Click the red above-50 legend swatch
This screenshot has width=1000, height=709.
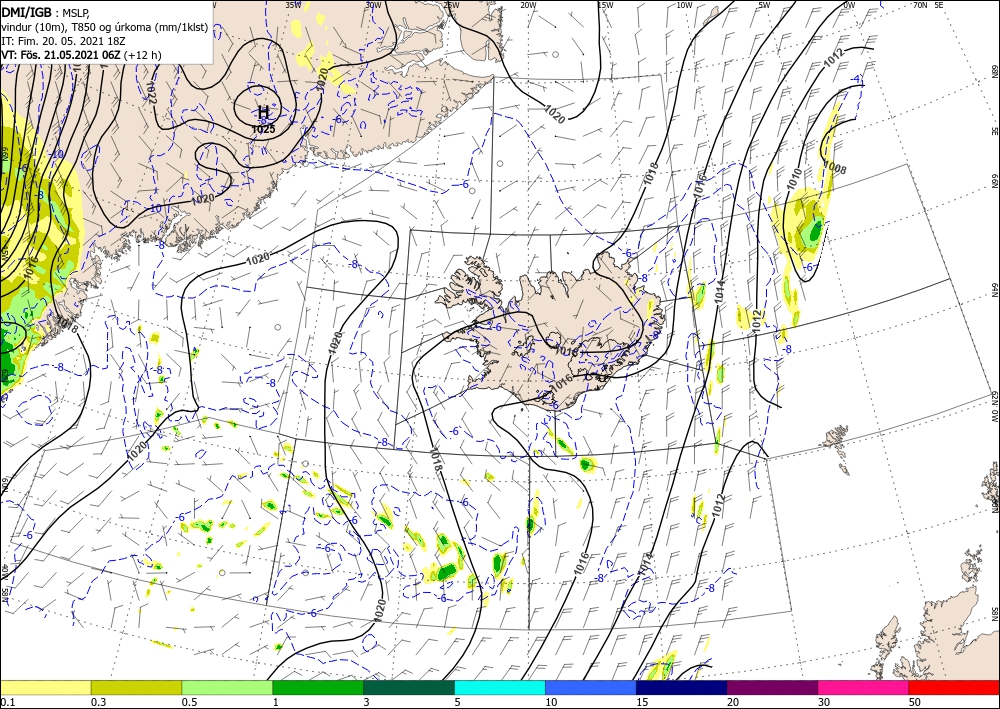[x=954, y=687]
